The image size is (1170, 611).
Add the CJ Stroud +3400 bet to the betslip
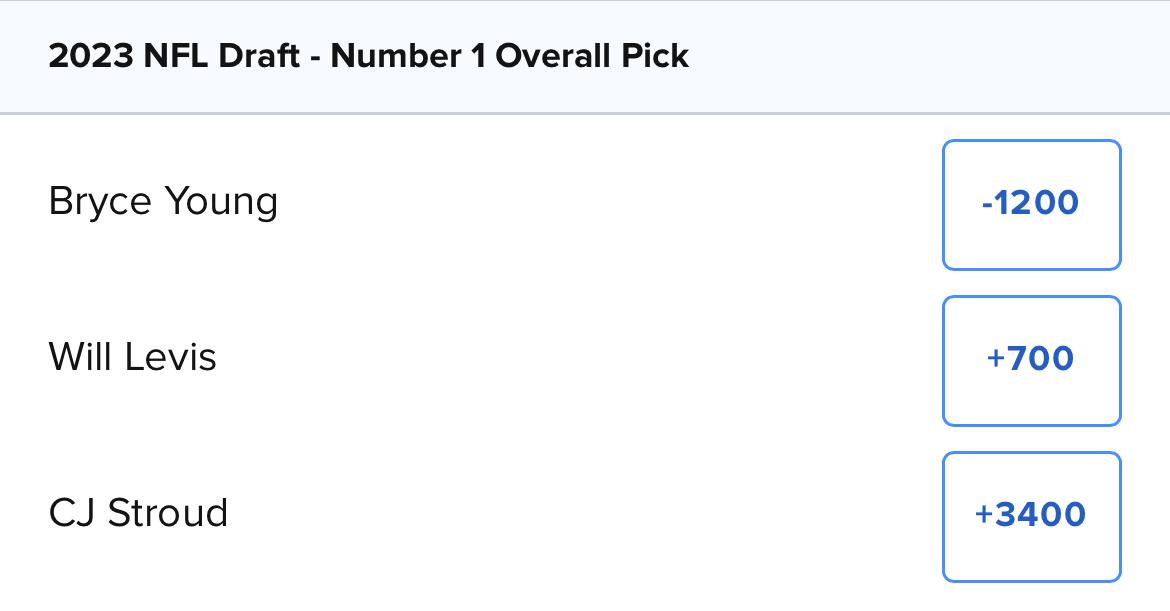[x=1031, y=516]
